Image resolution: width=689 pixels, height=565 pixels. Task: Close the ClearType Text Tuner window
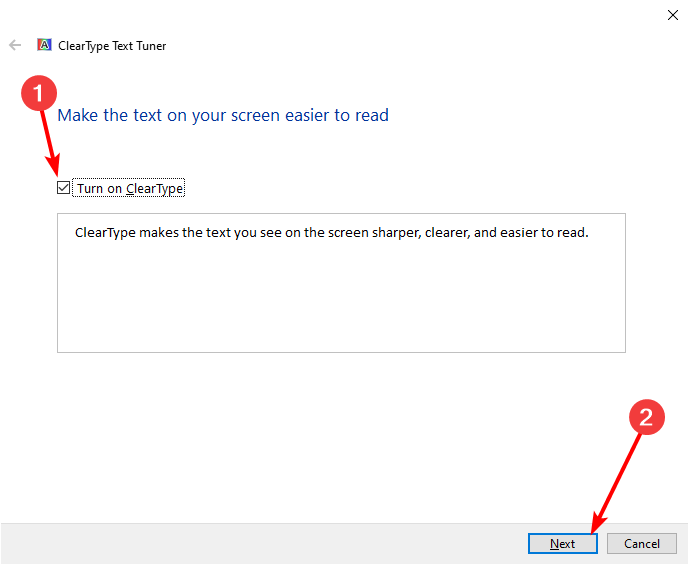point(672,15)
